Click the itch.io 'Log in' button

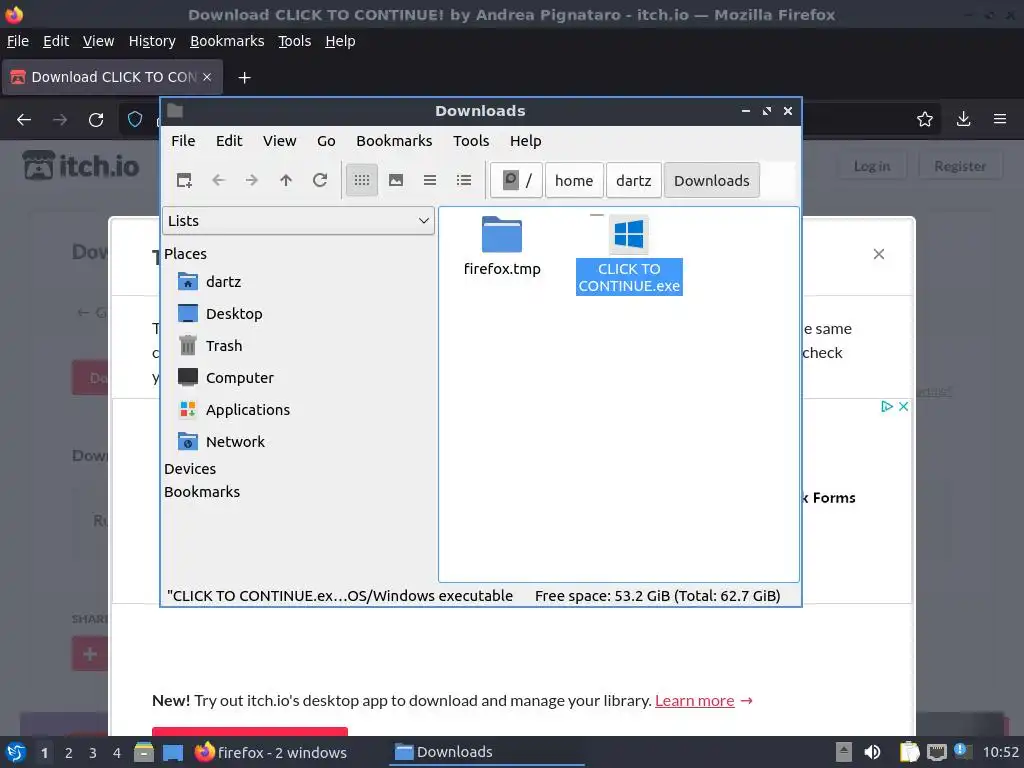pyautogui.click(x=872, y=166)
